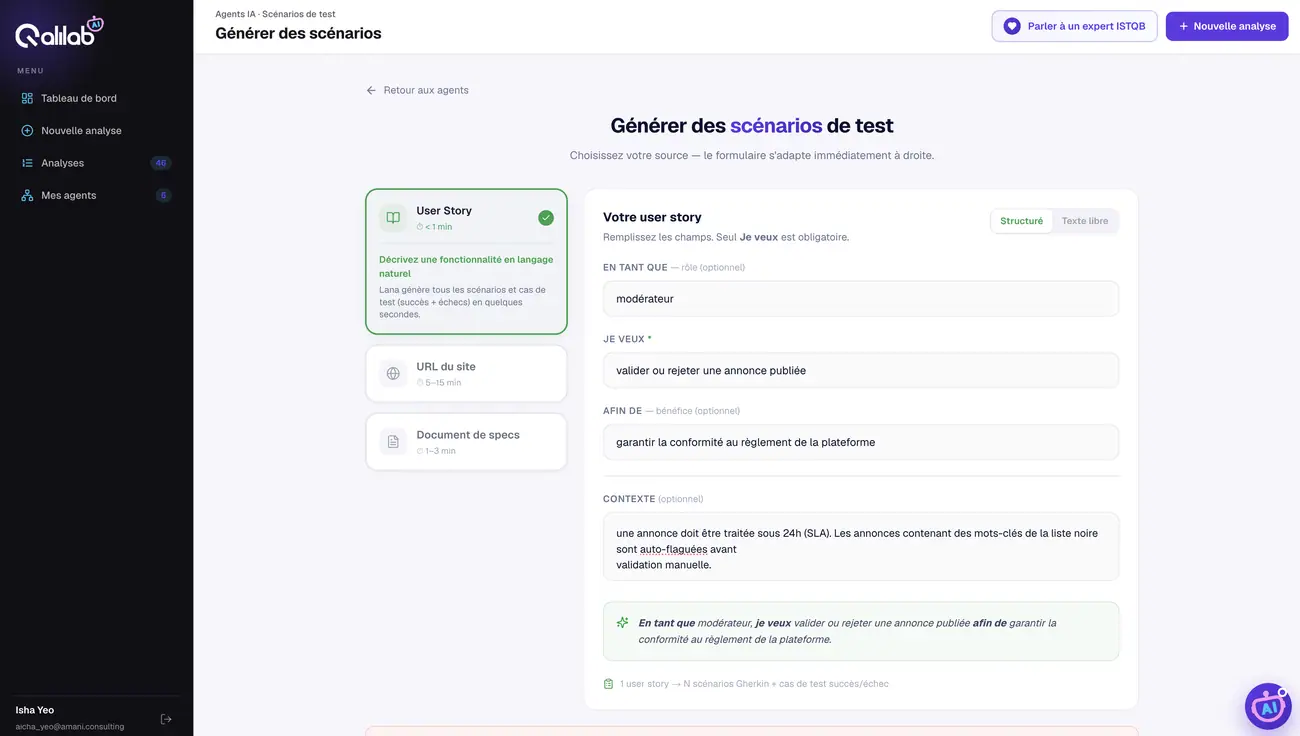
Task: Click the globe icon for URL du site
Action: 393,374
